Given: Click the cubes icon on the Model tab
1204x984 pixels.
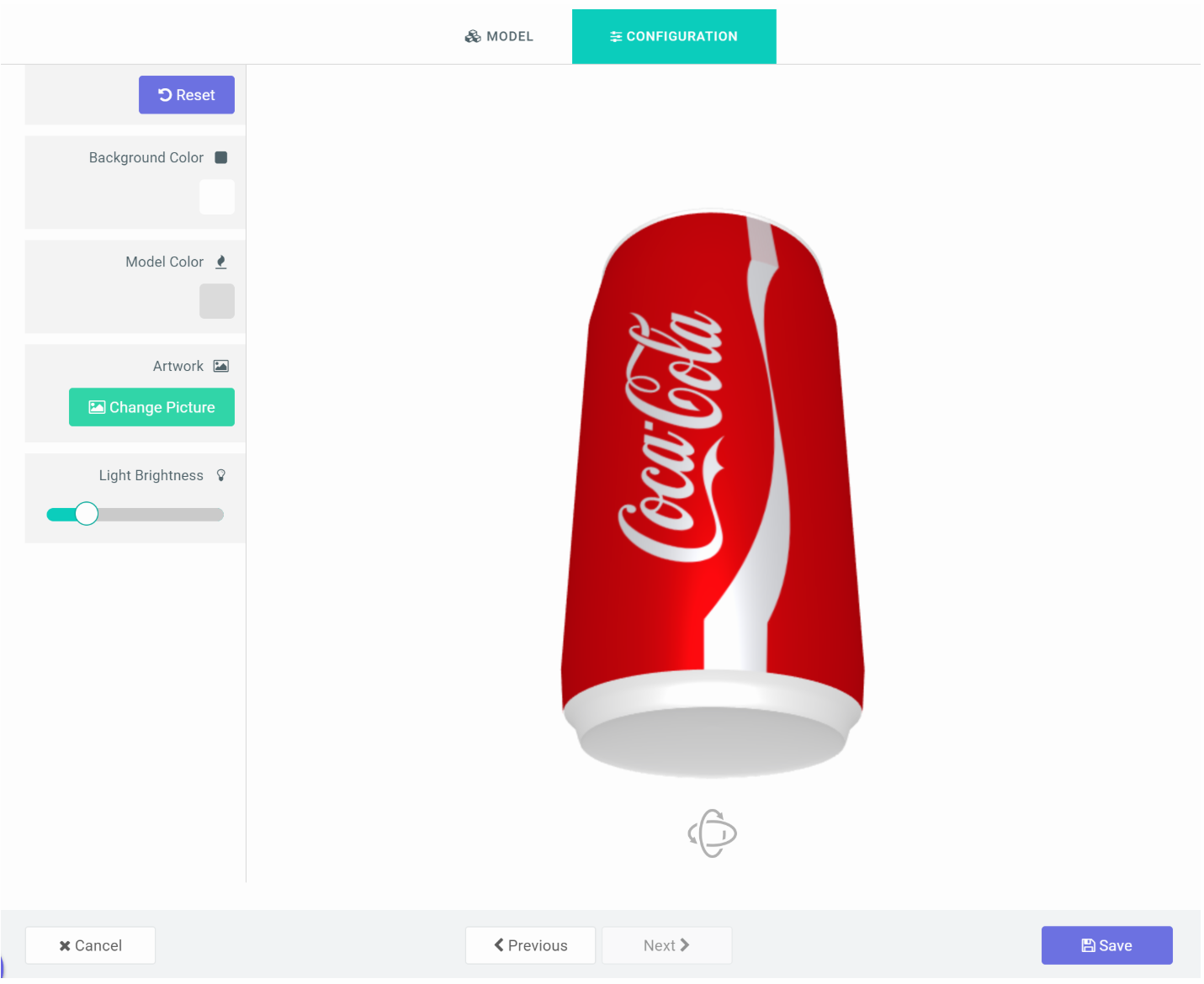Looking at the screenshot, I should [473, 36].
